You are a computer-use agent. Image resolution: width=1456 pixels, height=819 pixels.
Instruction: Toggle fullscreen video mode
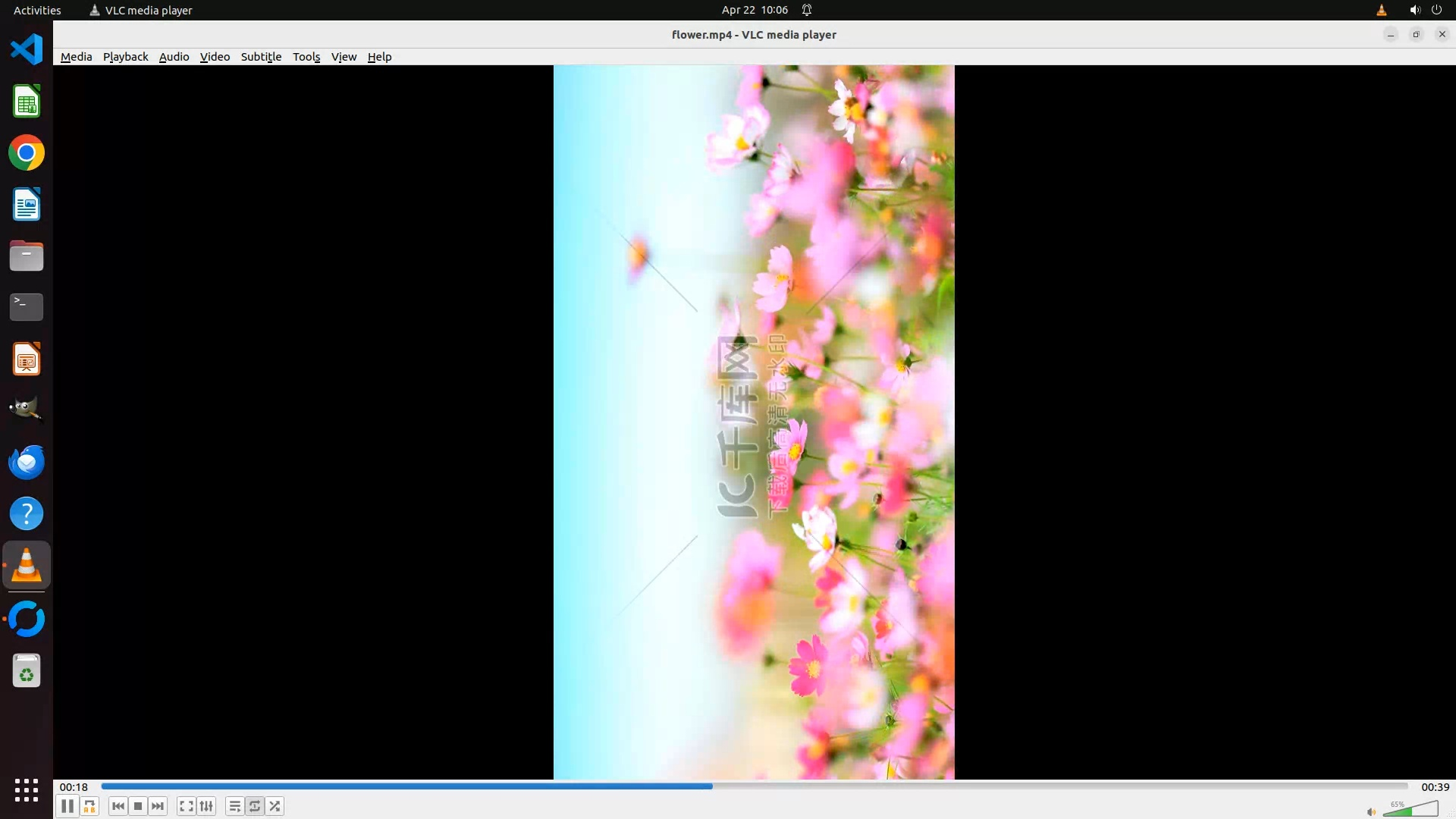pyautogui.click(x=186, y=806)
